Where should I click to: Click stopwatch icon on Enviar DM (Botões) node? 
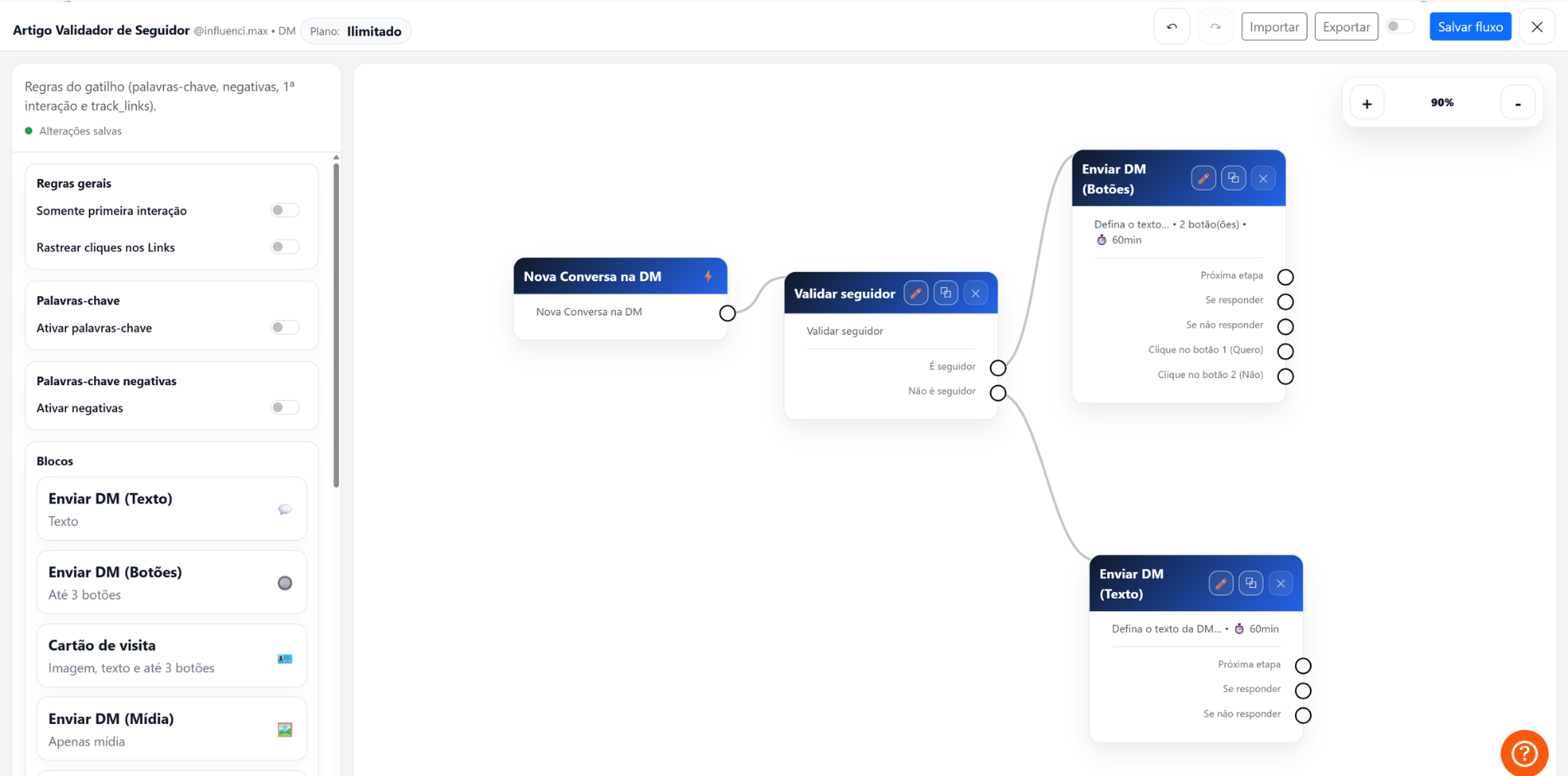click(1101, 240)
